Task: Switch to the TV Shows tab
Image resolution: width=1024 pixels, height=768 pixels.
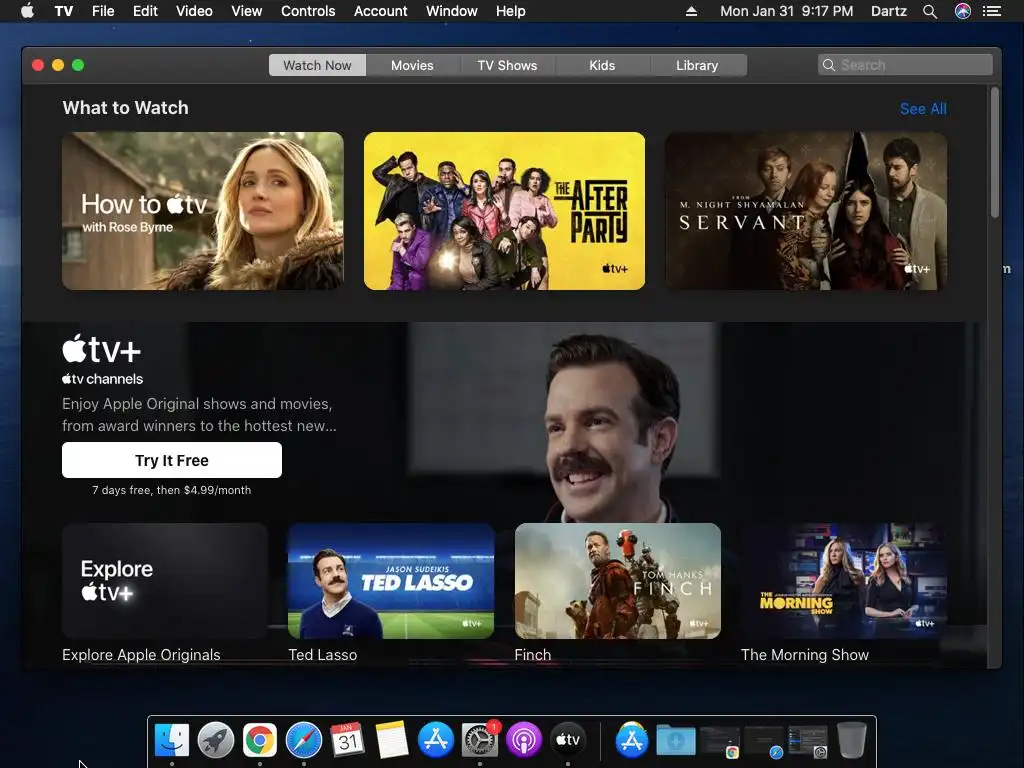Action: coord(507,65)
